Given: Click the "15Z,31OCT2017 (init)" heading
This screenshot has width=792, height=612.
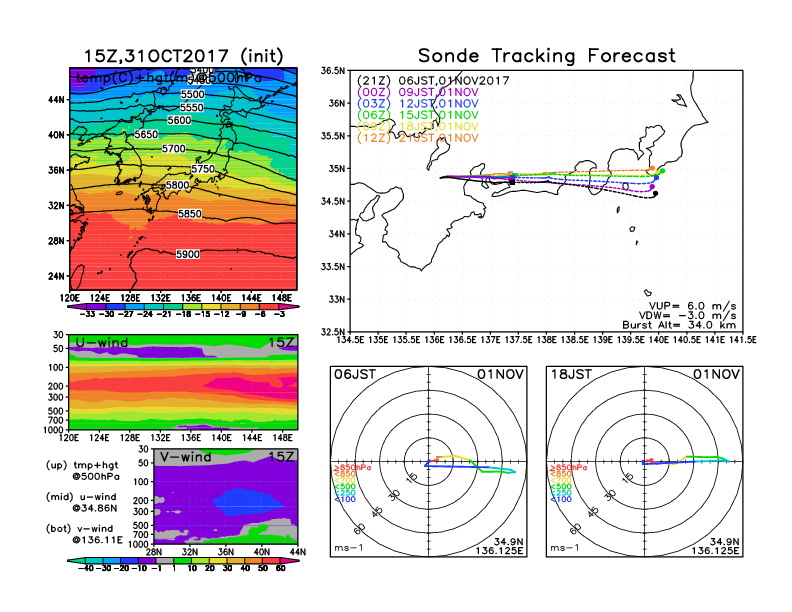Looking at the screenshot, I should pos(183,56).
